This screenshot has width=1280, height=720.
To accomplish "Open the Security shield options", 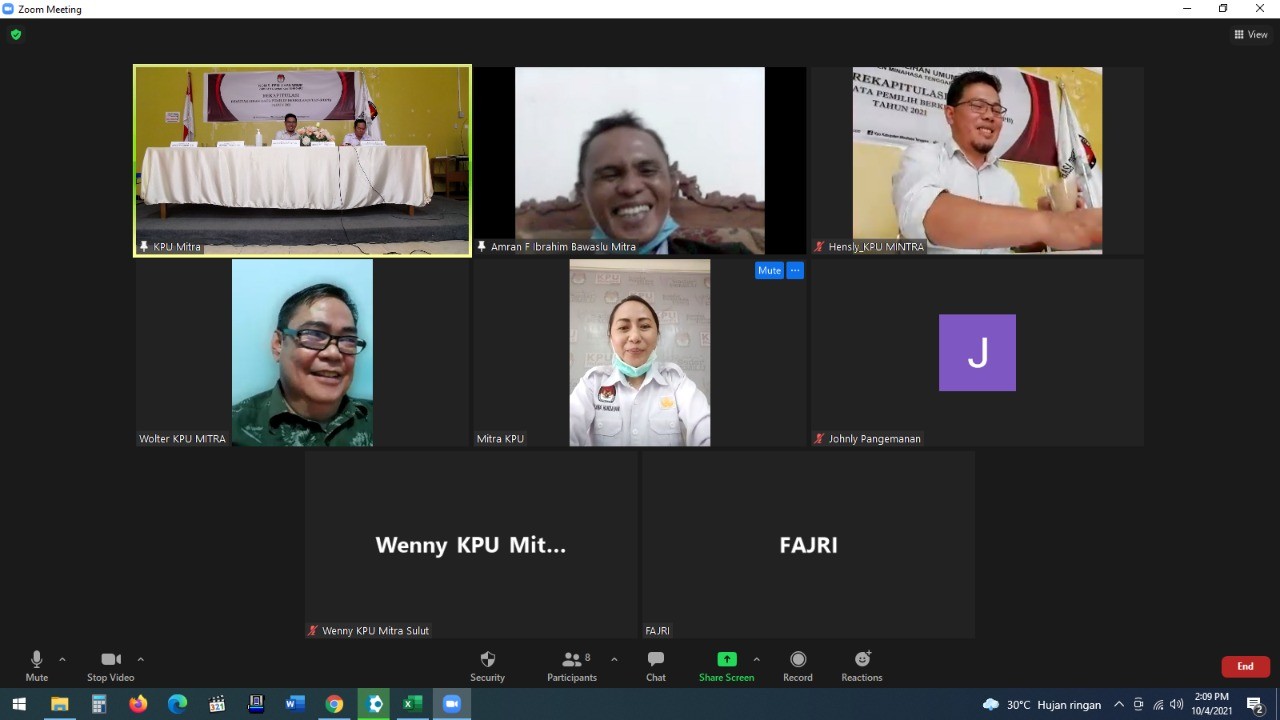I will (487, 665).
